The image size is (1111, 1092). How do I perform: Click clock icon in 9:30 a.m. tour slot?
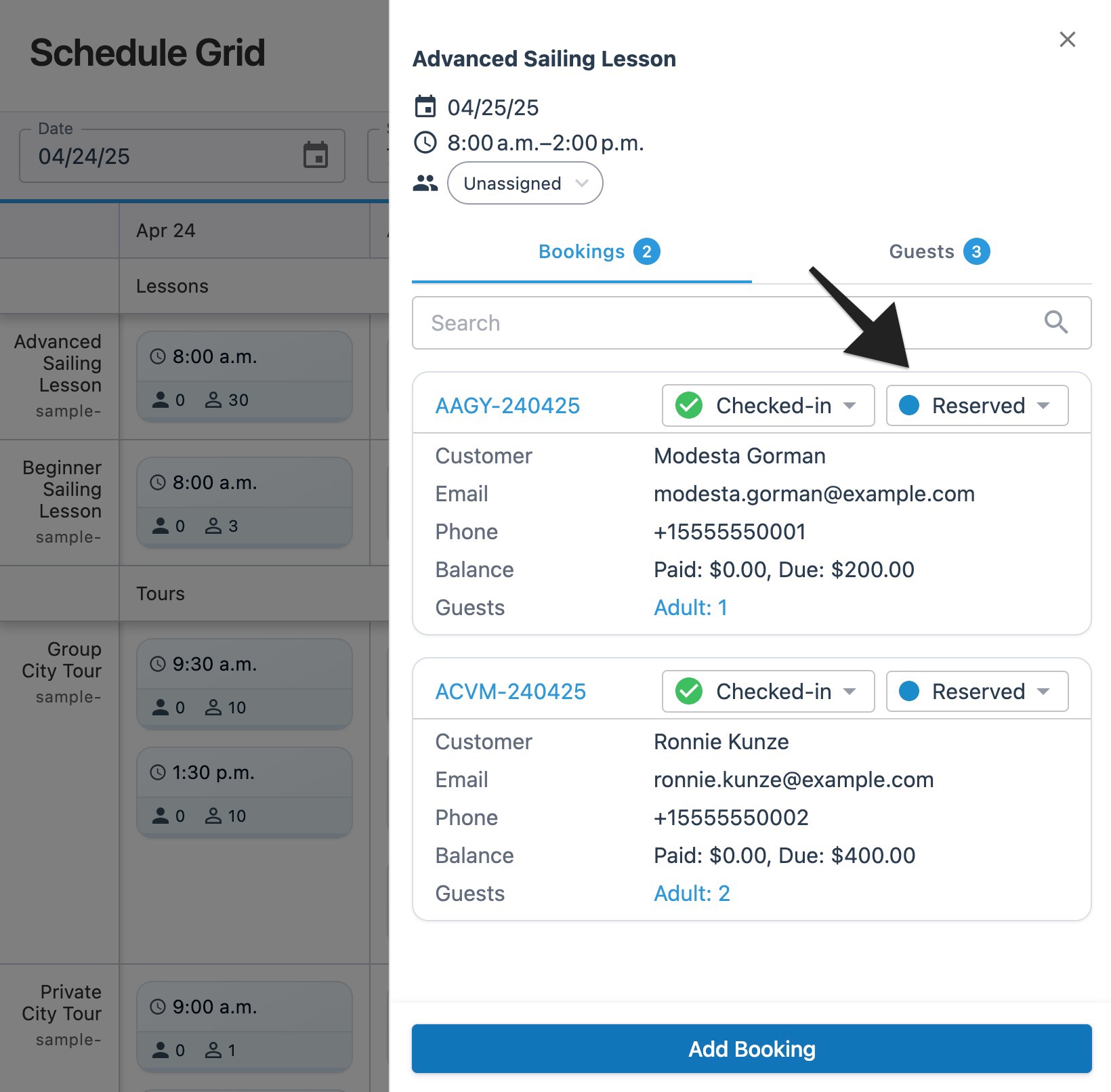click(x=157, y=664)
